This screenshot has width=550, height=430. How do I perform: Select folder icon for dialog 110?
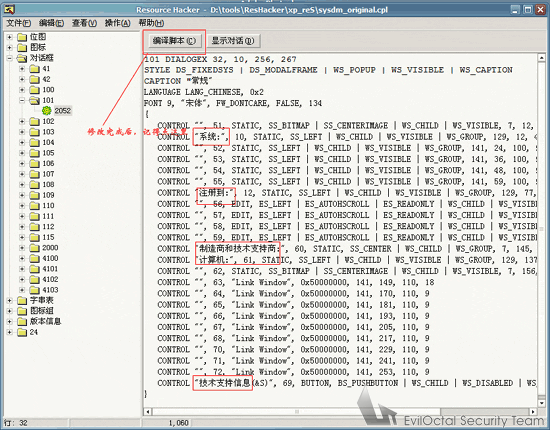tap(34, 206)
